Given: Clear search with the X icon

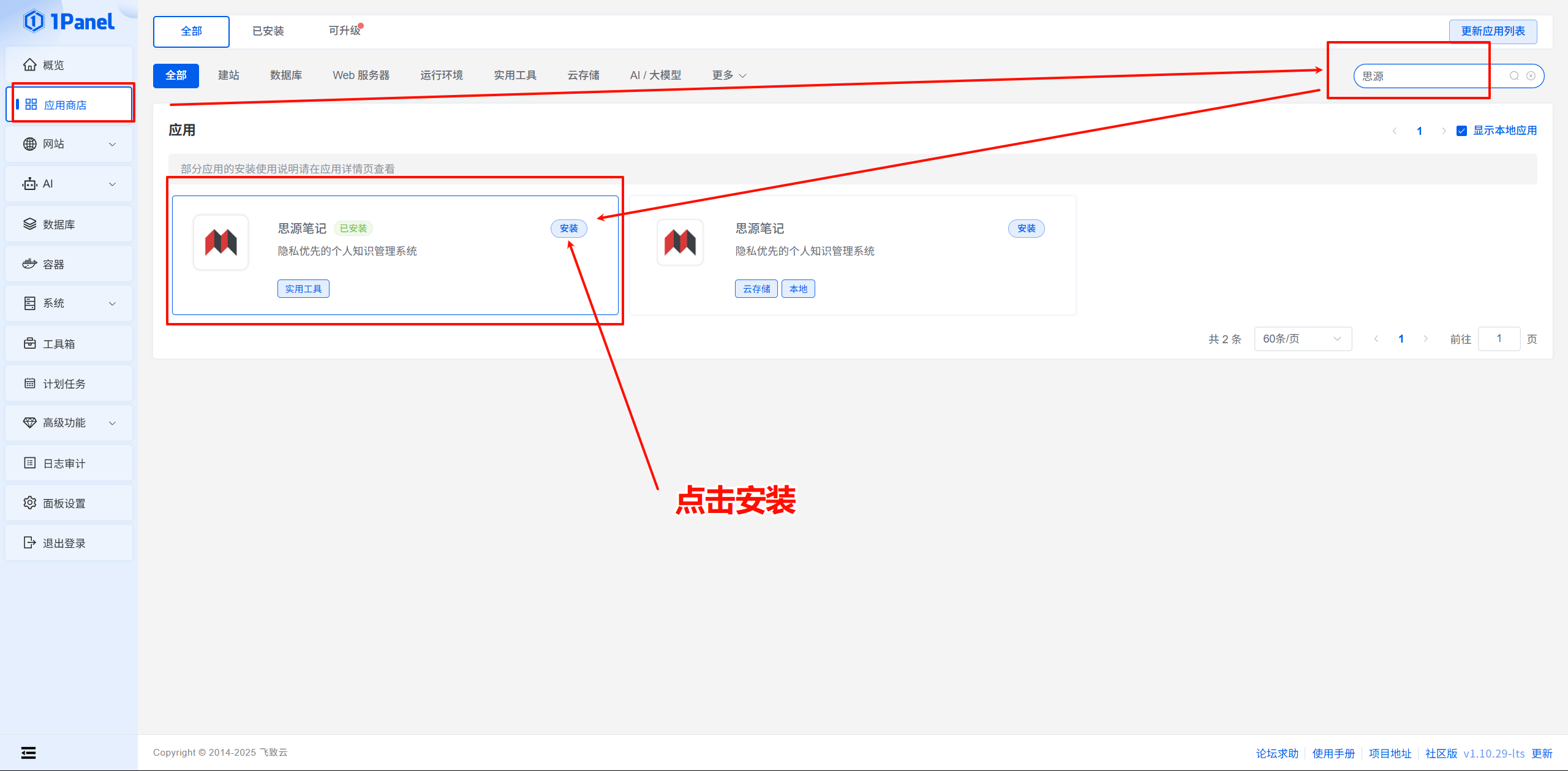Looking at the screenshot, I should (x=1531, y=76).
